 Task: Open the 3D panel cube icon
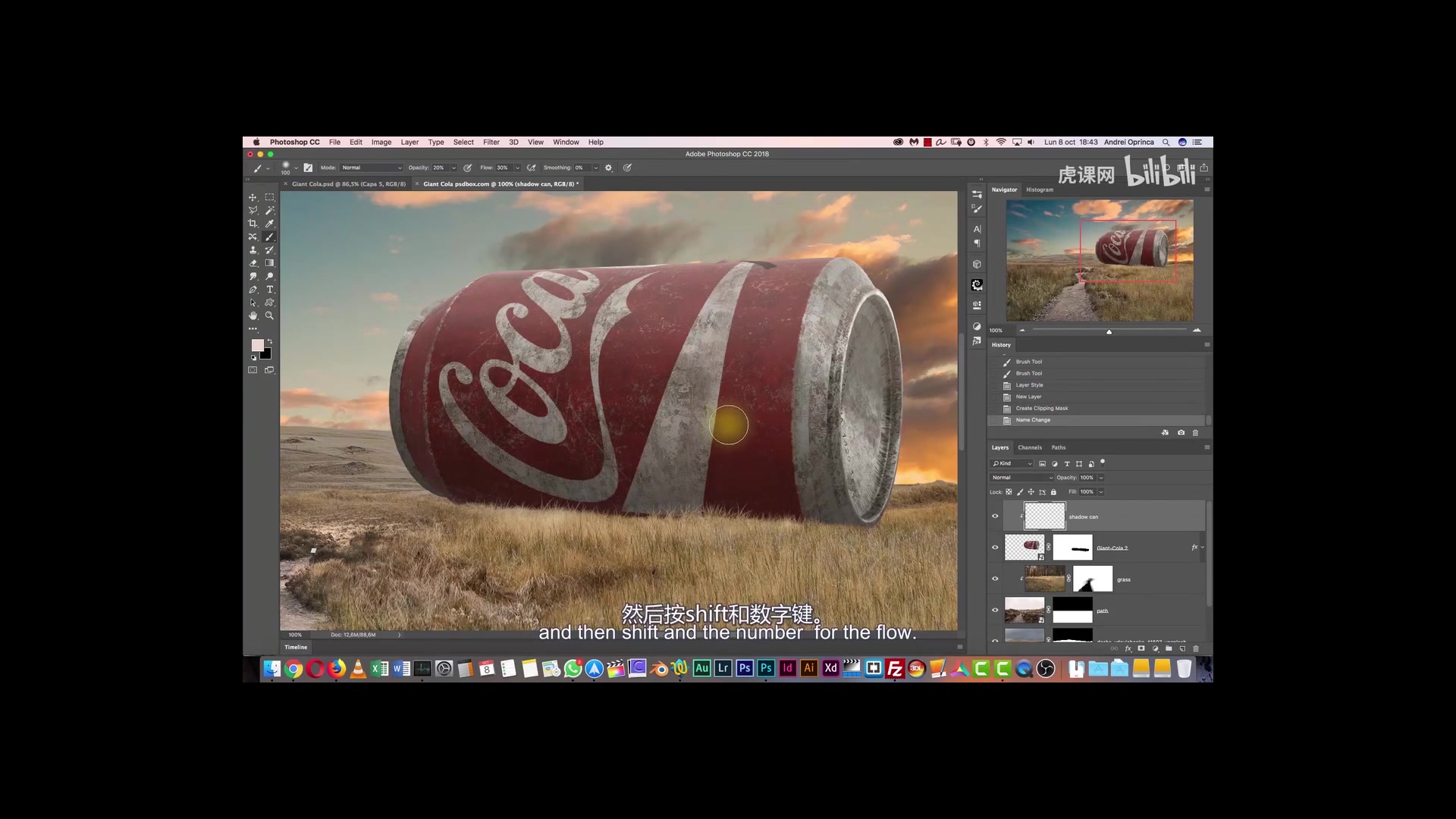(x=977, y=265)
